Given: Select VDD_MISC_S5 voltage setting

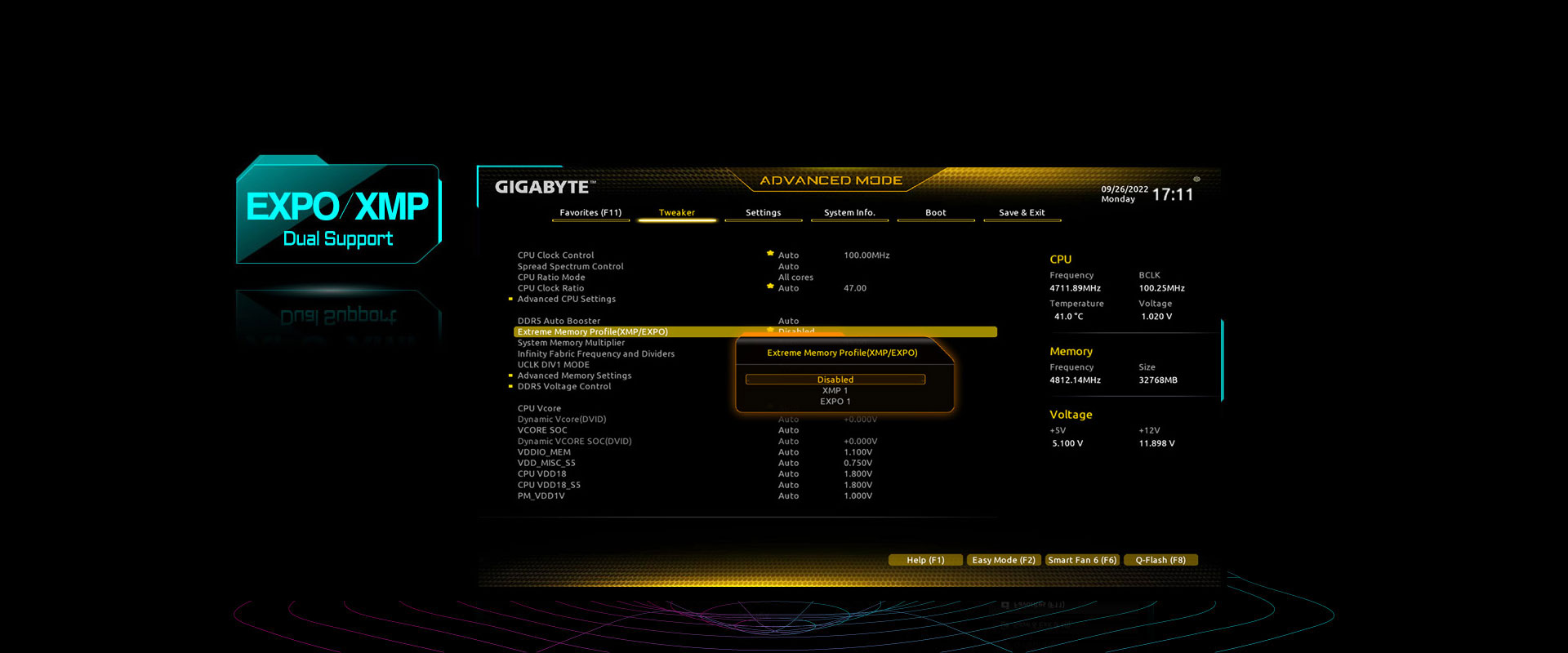Looking at the screenshot, I should click(x=546, y=464).
